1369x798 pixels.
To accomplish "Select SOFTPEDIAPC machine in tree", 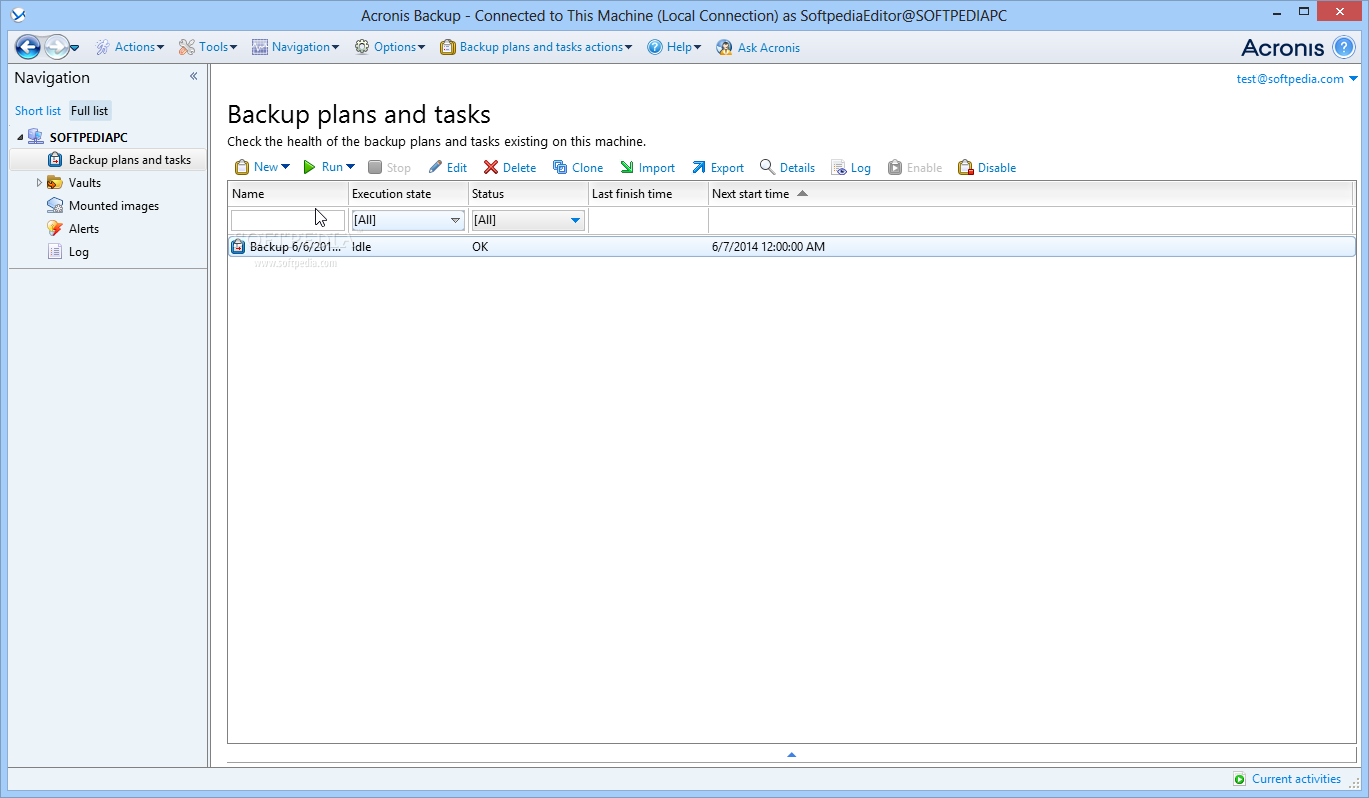I will tap(88, 137).
